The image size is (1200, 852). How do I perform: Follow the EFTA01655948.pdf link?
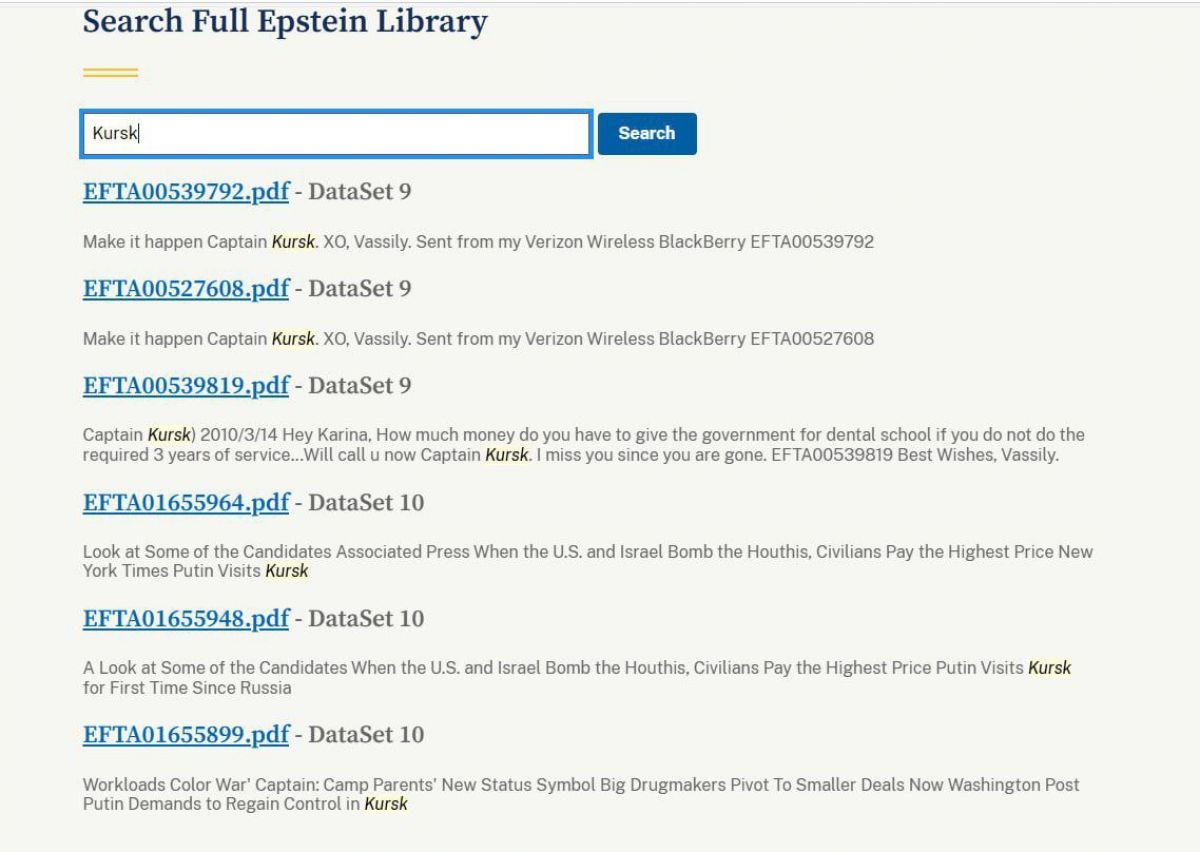click(186, 619)
